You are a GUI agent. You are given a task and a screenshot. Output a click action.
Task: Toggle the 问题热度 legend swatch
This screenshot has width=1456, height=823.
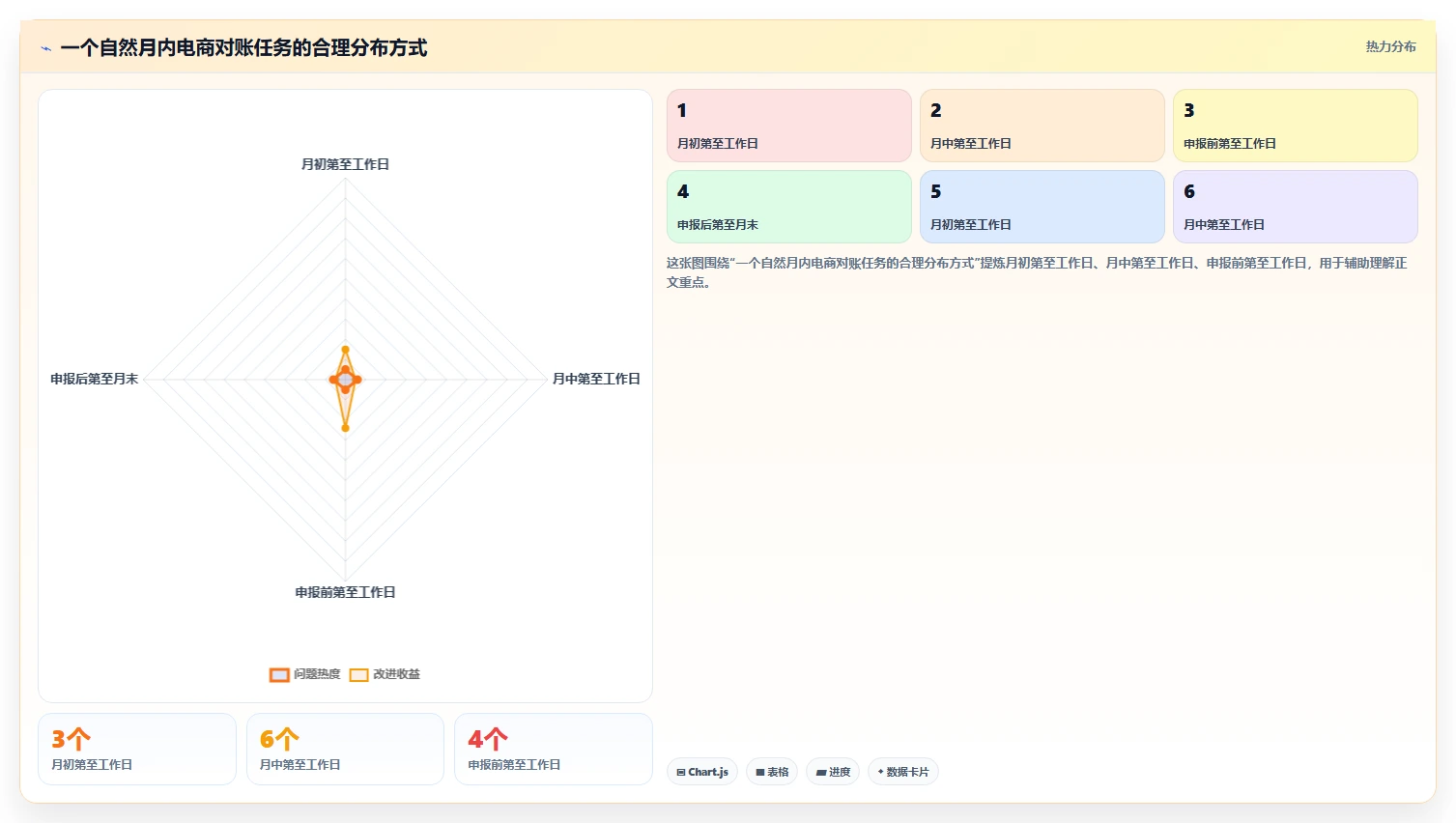coord(279,674)
